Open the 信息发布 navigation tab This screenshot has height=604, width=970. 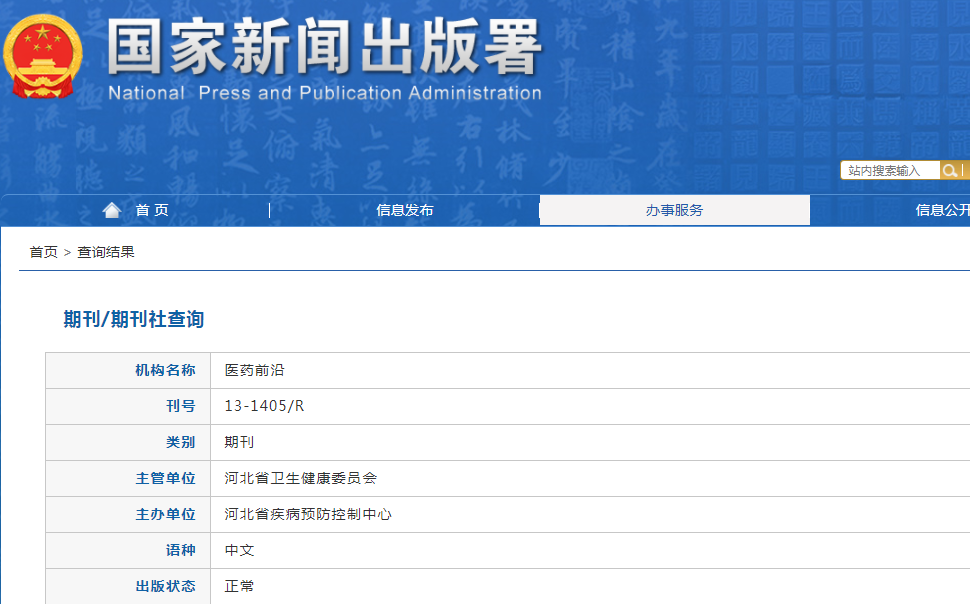405,210
